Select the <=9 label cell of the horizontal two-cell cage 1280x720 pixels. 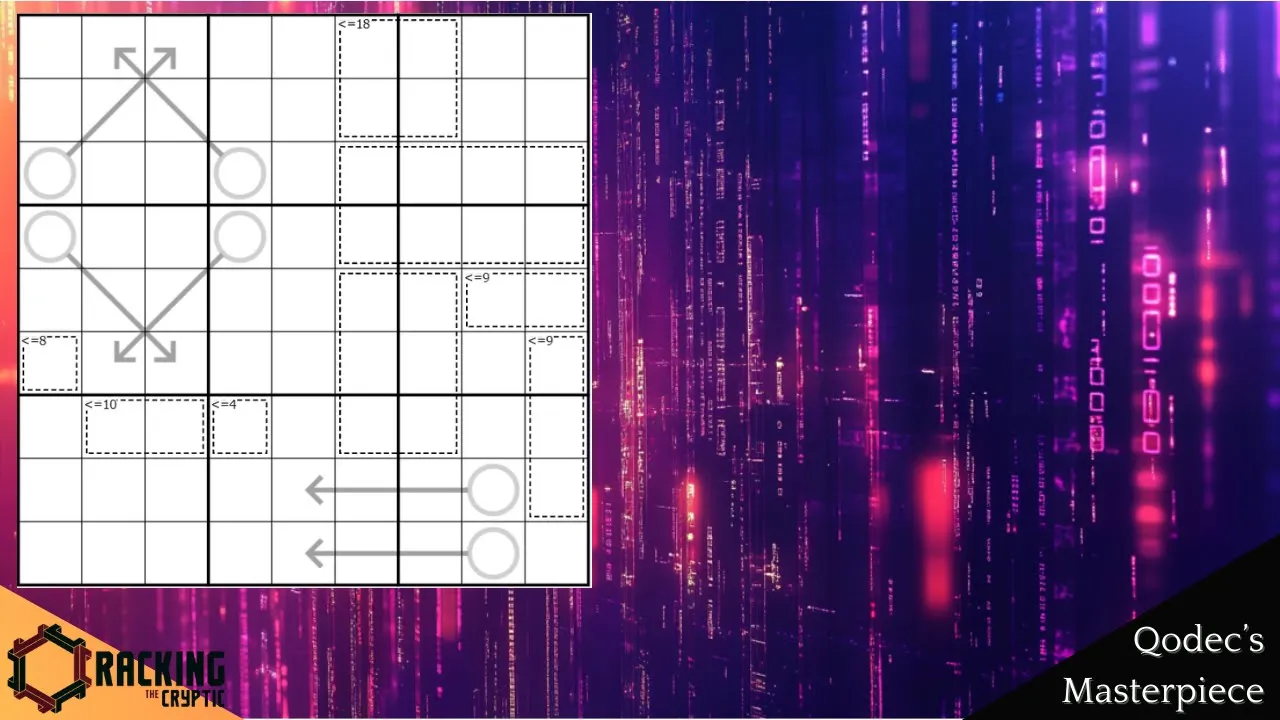point(493,300)
